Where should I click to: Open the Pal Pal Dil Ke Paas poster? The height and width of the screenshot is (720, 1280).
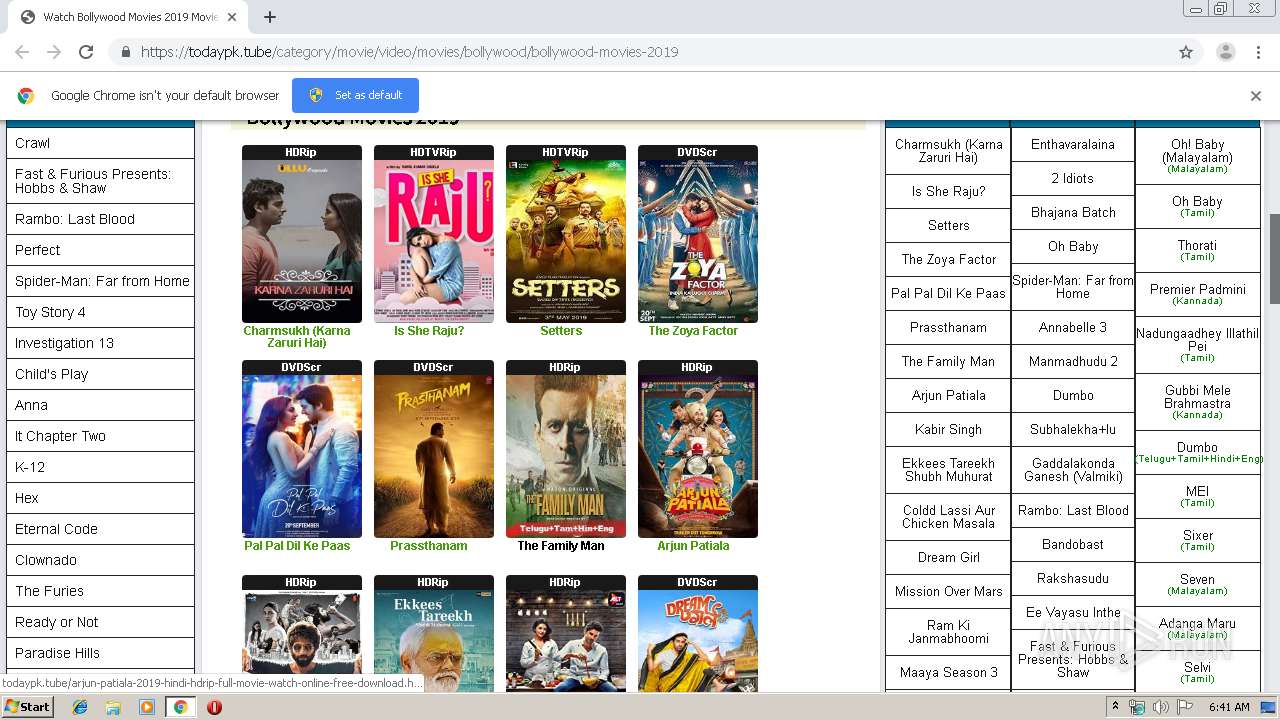(x=302, y=456)
